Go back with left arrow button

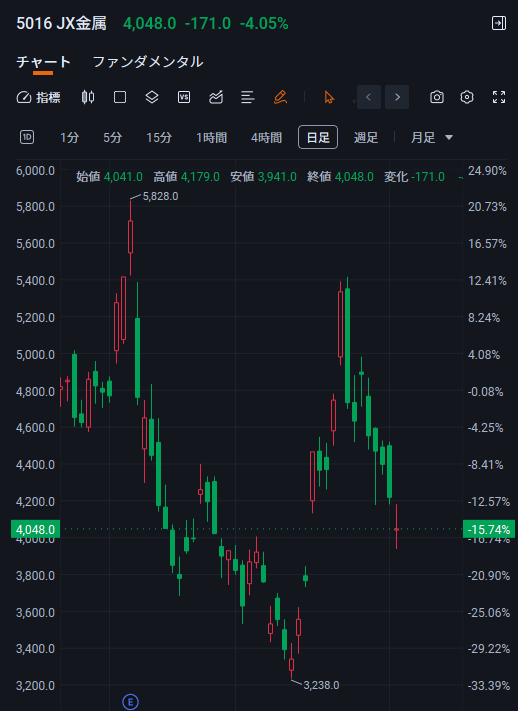[x=369, y=97]
